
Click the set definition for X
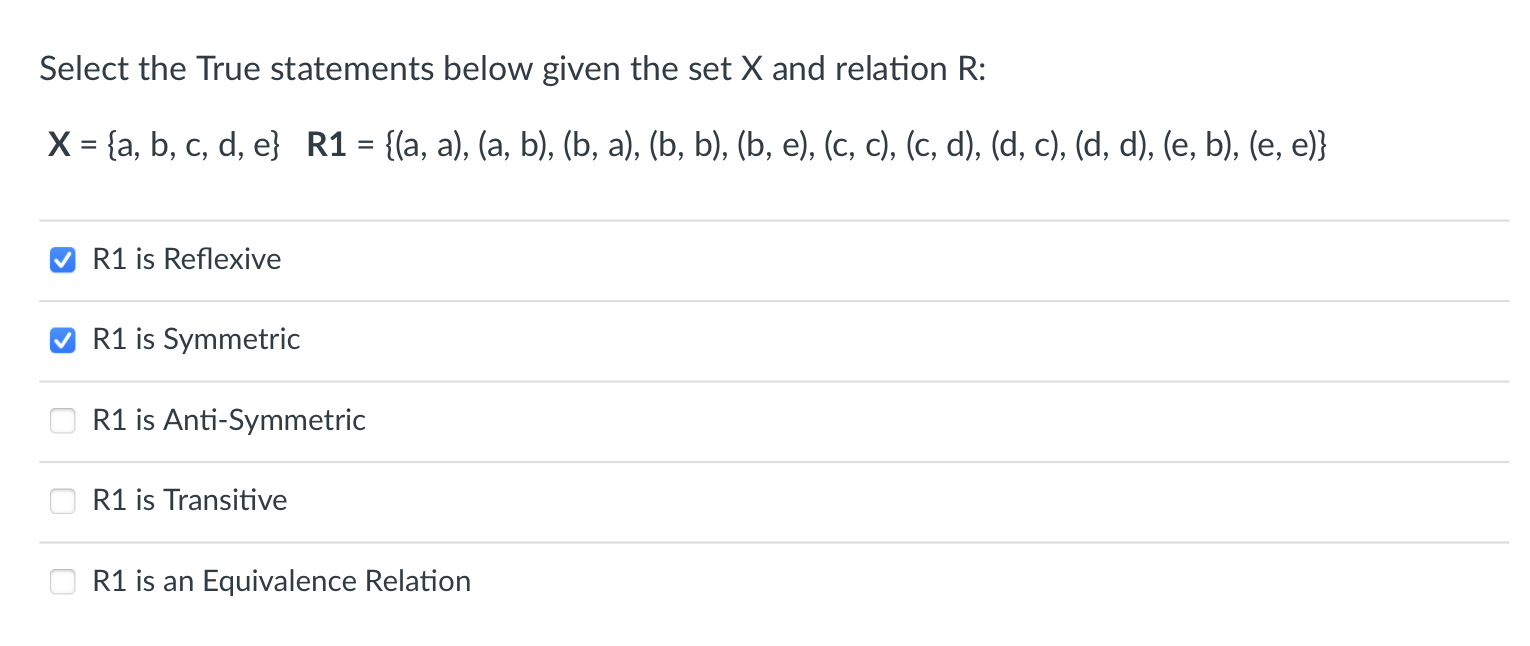click(x=163, y=144)
